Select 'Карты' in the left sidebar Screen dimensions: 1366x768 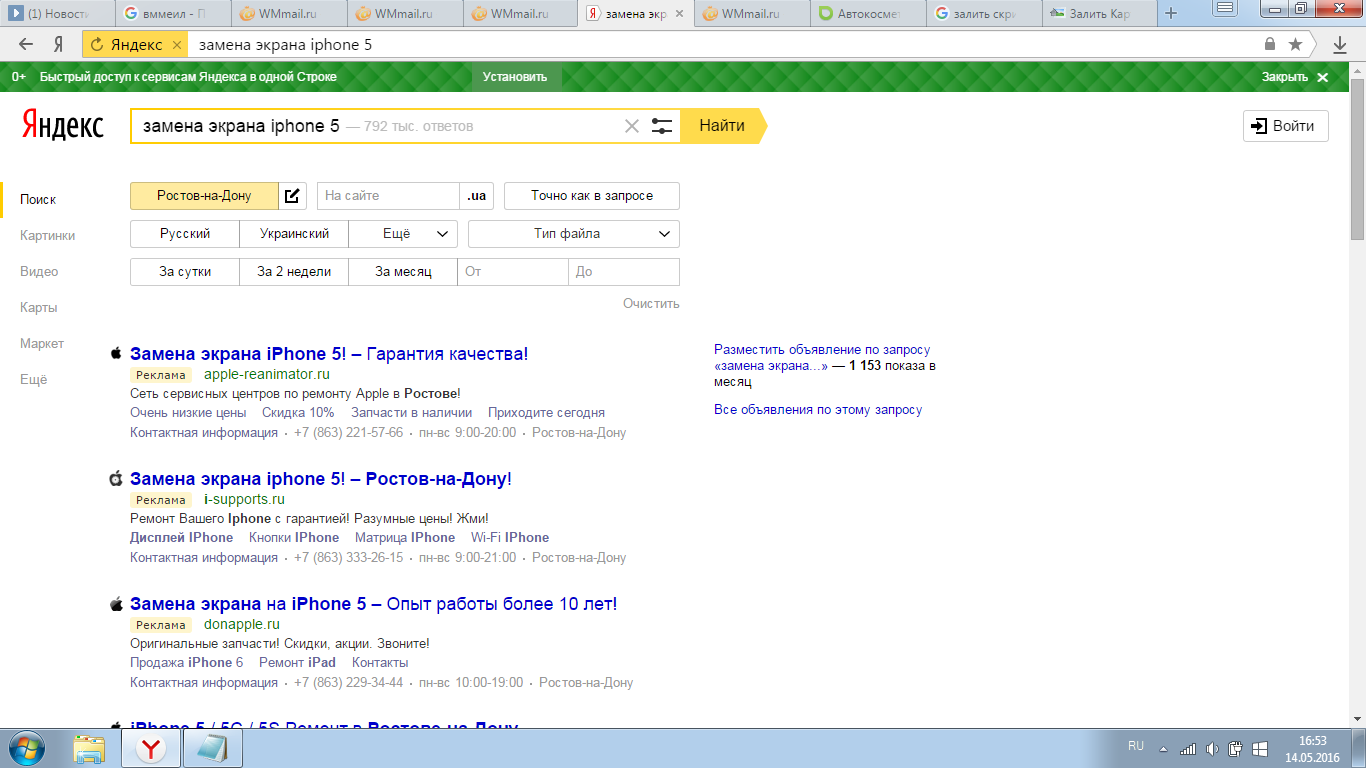point(39,308)
